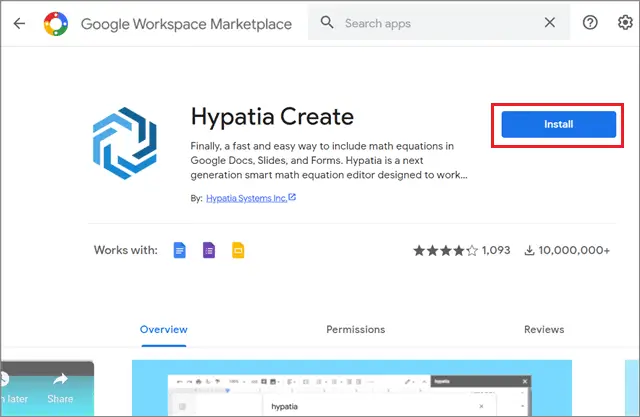The height and width of the screenshot is (417, 640).
Task: Click the Google Workspace Marketplace logo
Action: point(56,24)
